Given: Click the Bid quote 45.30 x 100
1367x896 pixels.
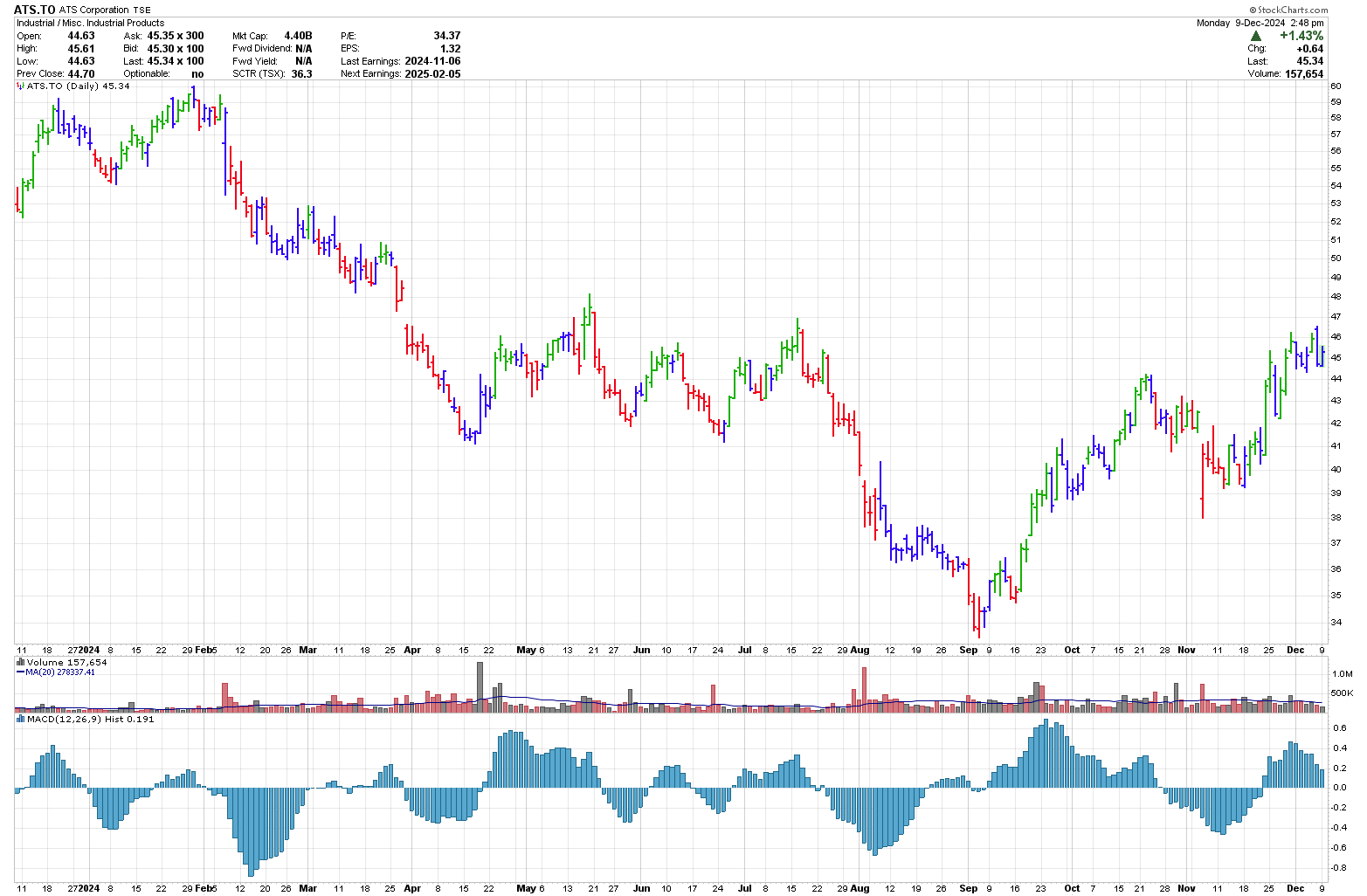Looking at the screenshot, I should coord(176,49).
